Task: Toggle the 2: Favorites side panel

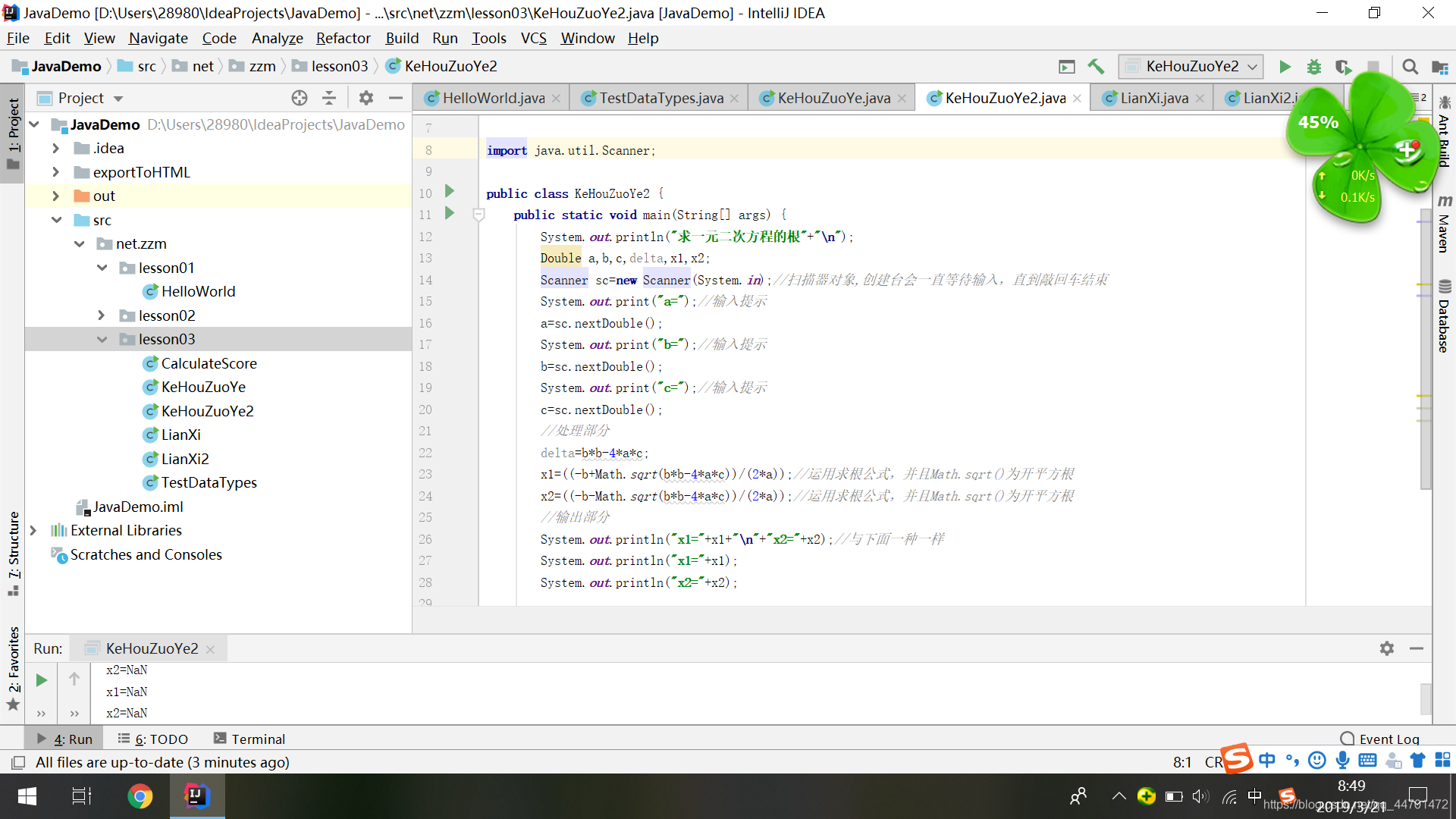Action: pyautogui.click(x=13, y=668)
